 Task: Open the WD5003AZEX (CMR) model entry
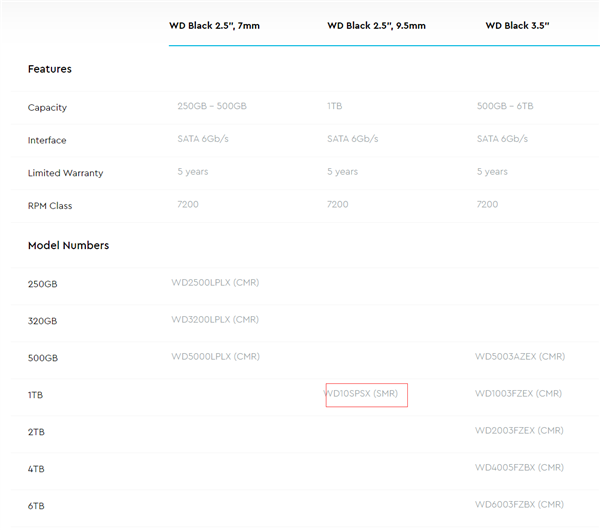pyautogui.click(x=520, y=357)
